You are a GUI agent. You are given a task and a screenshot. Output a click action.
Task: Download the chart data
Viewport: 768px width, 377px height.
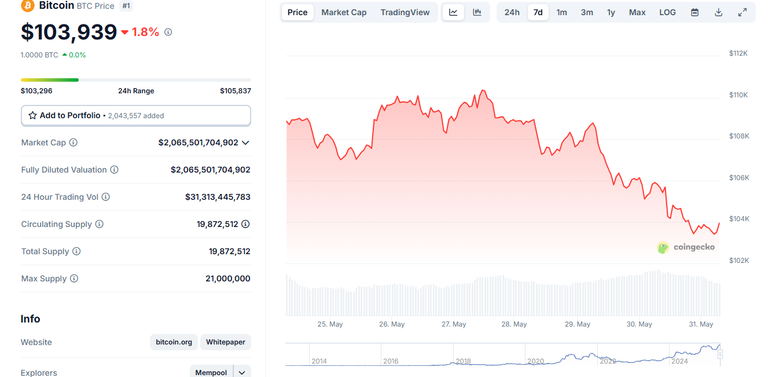coord(719,13)
